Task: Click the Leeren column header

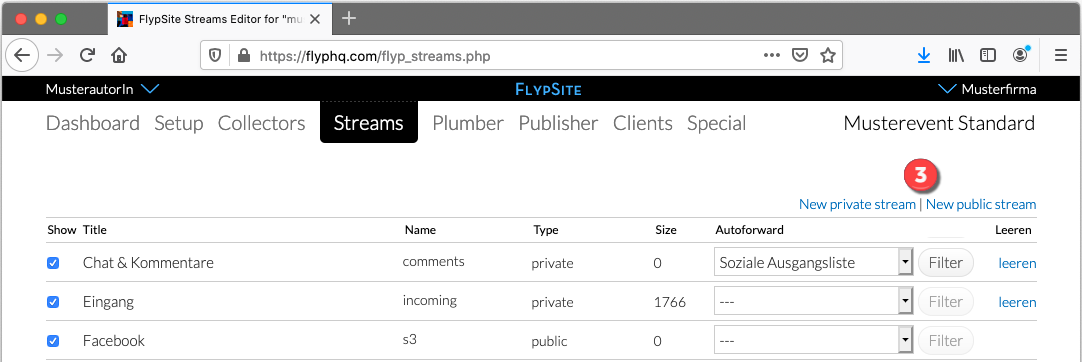Action: click(x=1014, y=230)
